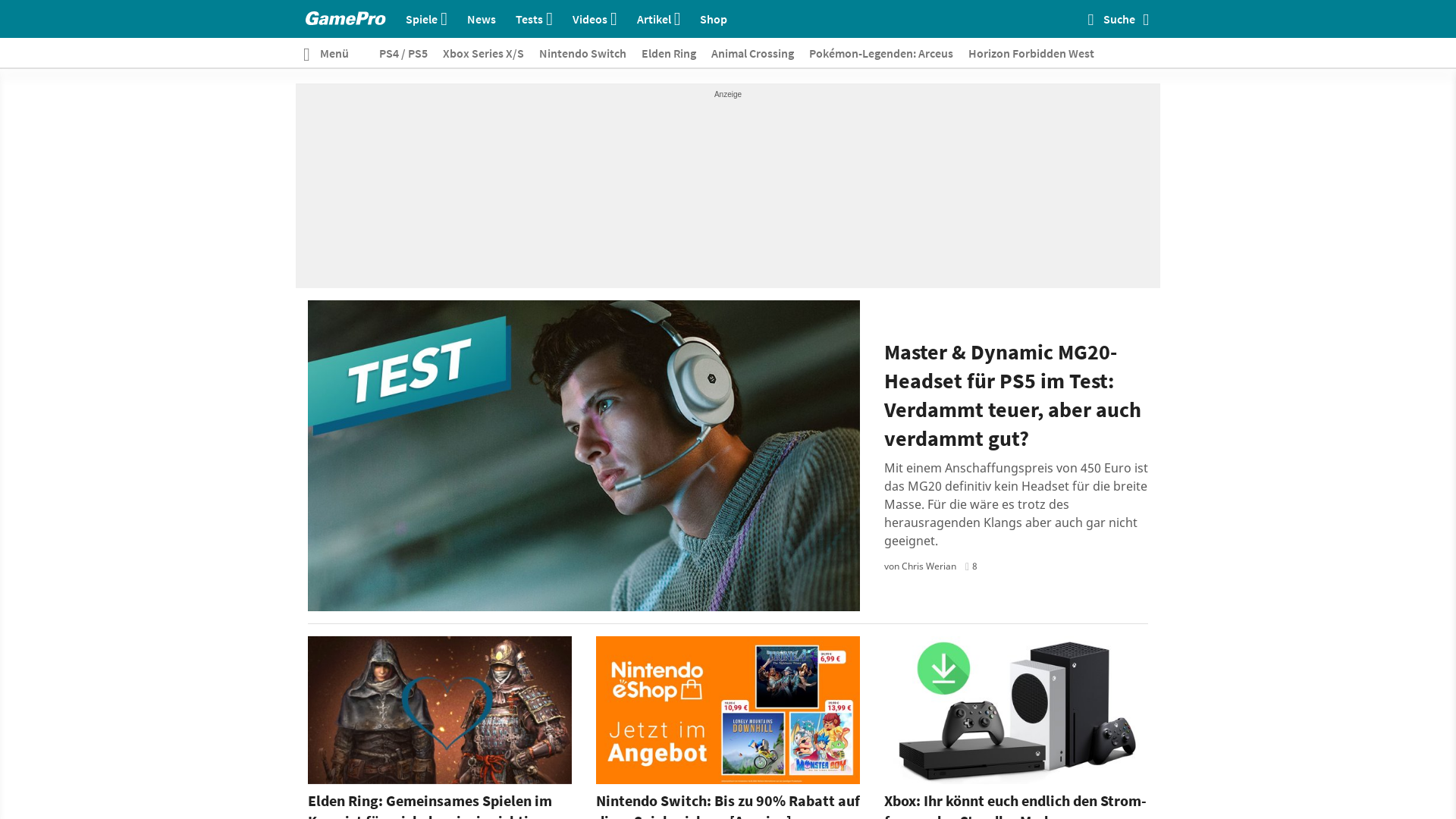This screenshot has height=819, width=1456.
Task: Expand the Videos dropdown menu
Action: pos(595,20)
